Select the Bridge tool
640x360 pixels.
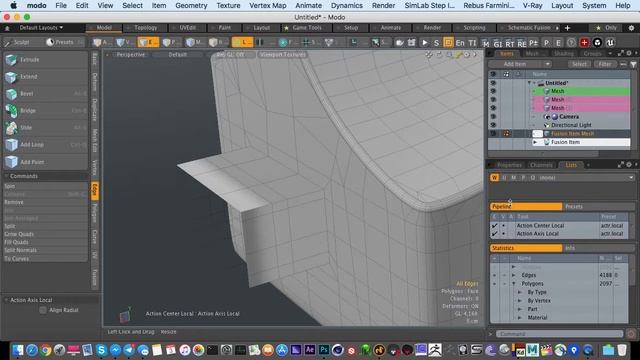pos(45,111)
